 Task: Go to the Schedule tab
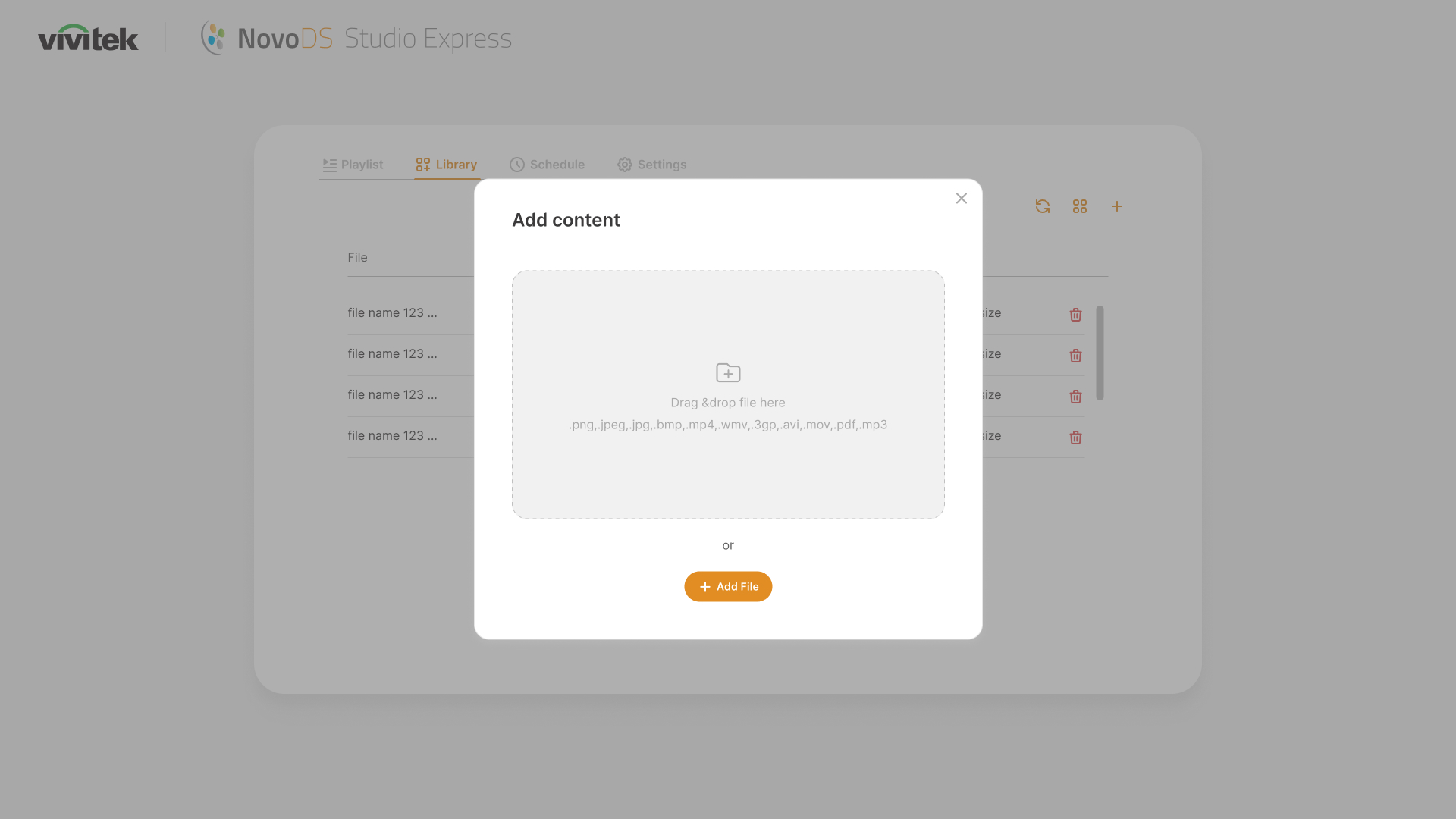point(548,165)
